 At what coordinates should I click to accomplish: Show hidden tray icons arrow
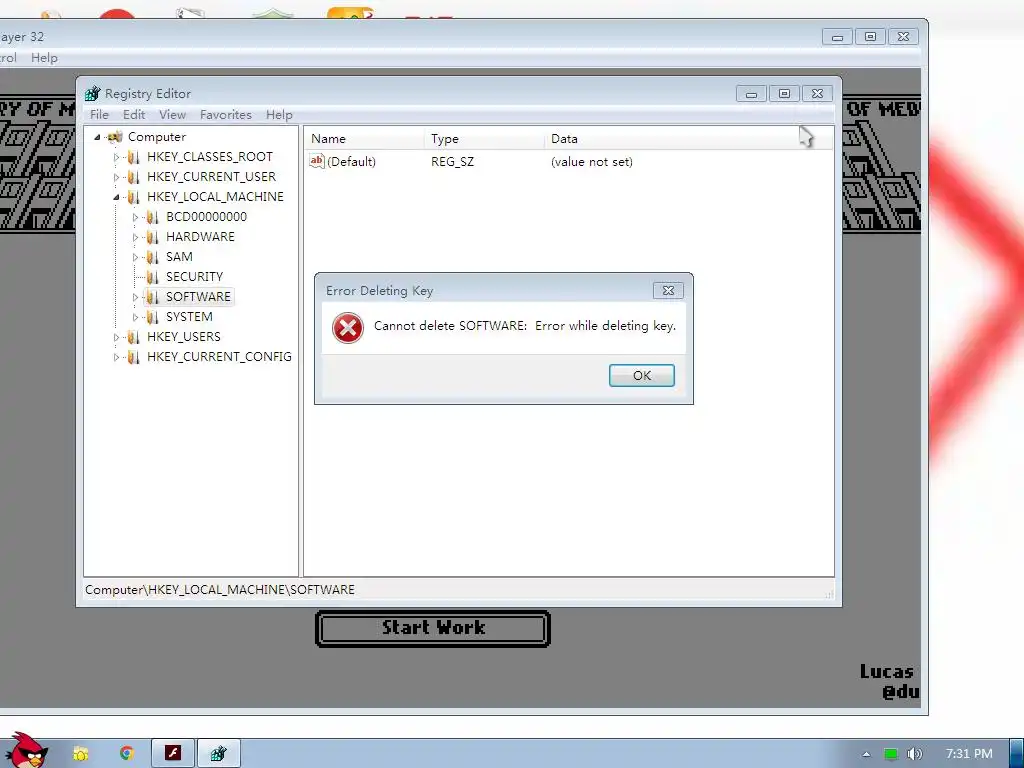(866, 754)
